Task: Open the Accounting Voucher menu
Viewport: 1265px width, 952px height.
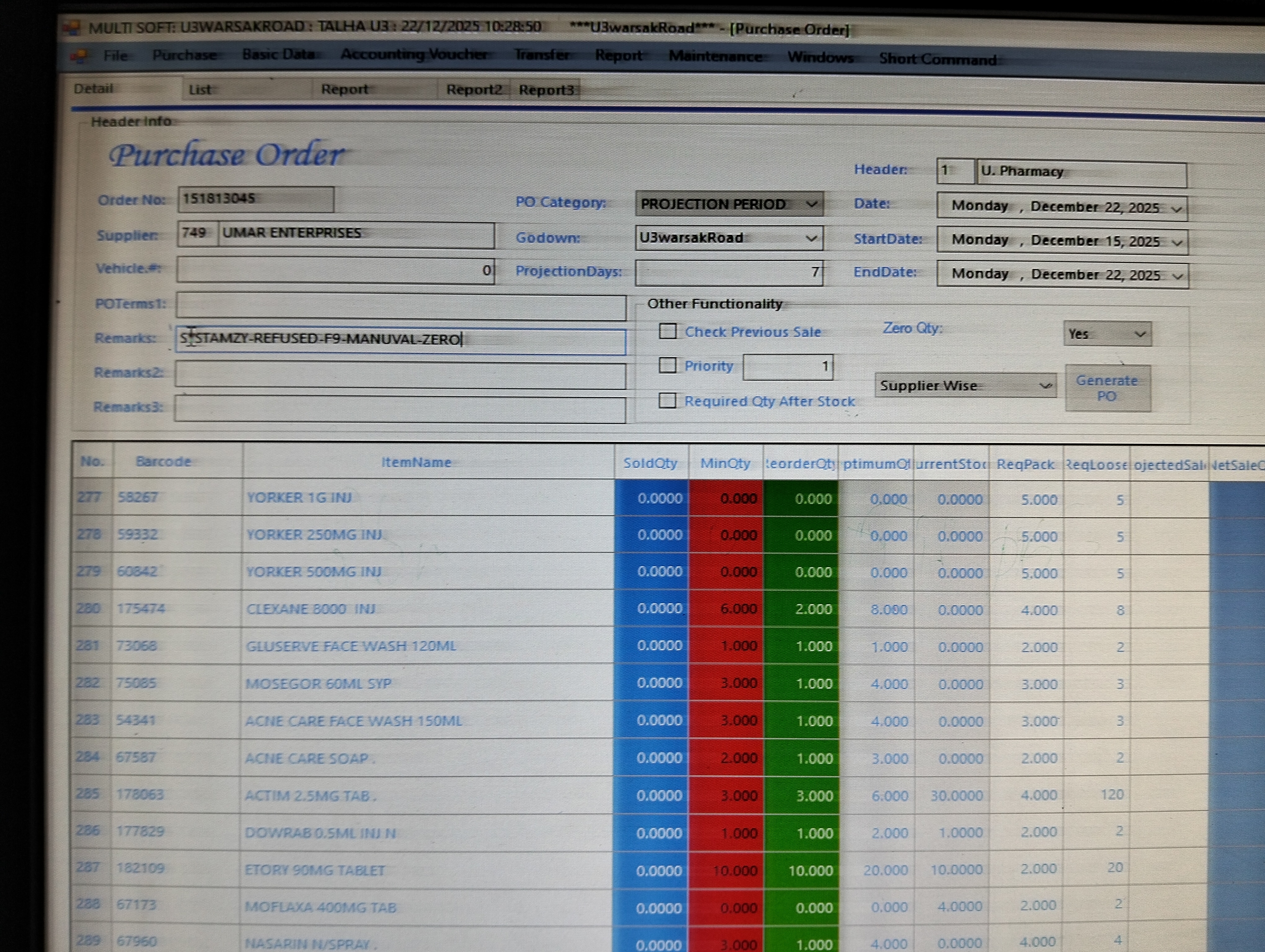Action: tap(414, 54)
